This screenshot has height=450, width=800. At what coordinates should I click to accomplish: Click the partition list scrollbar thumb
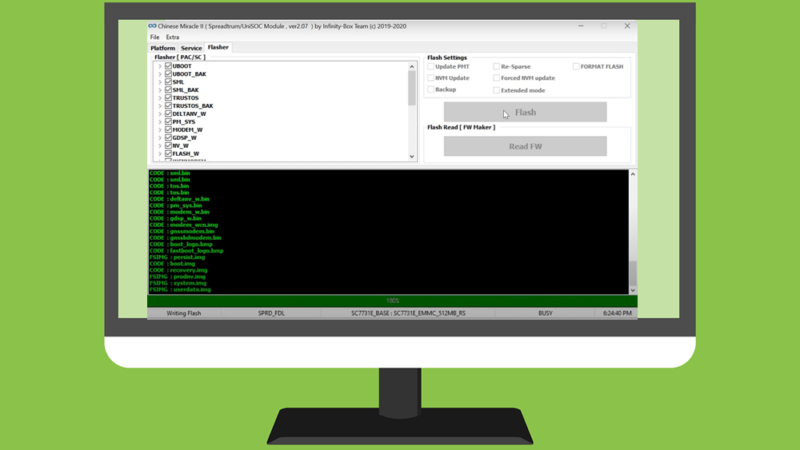coord(412,88)
